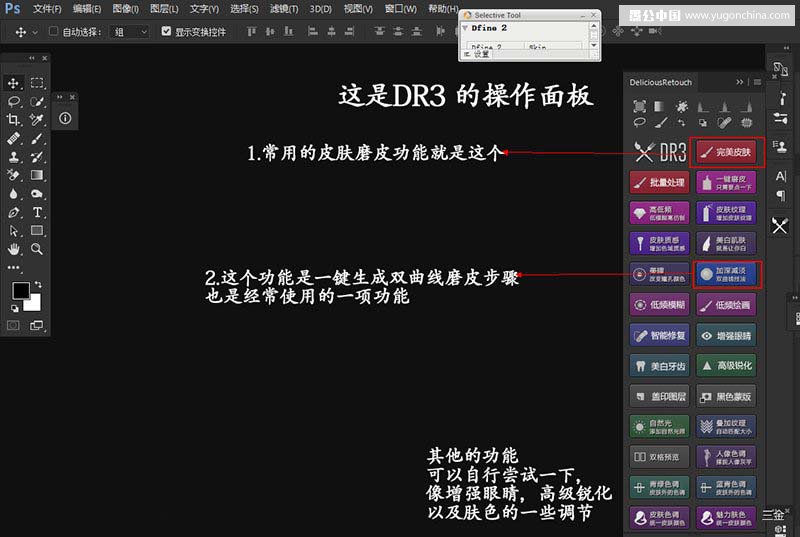Open the DeliciousRetouch panel flyout menu
The image size is (800, 537).
(x=757, y=82)
